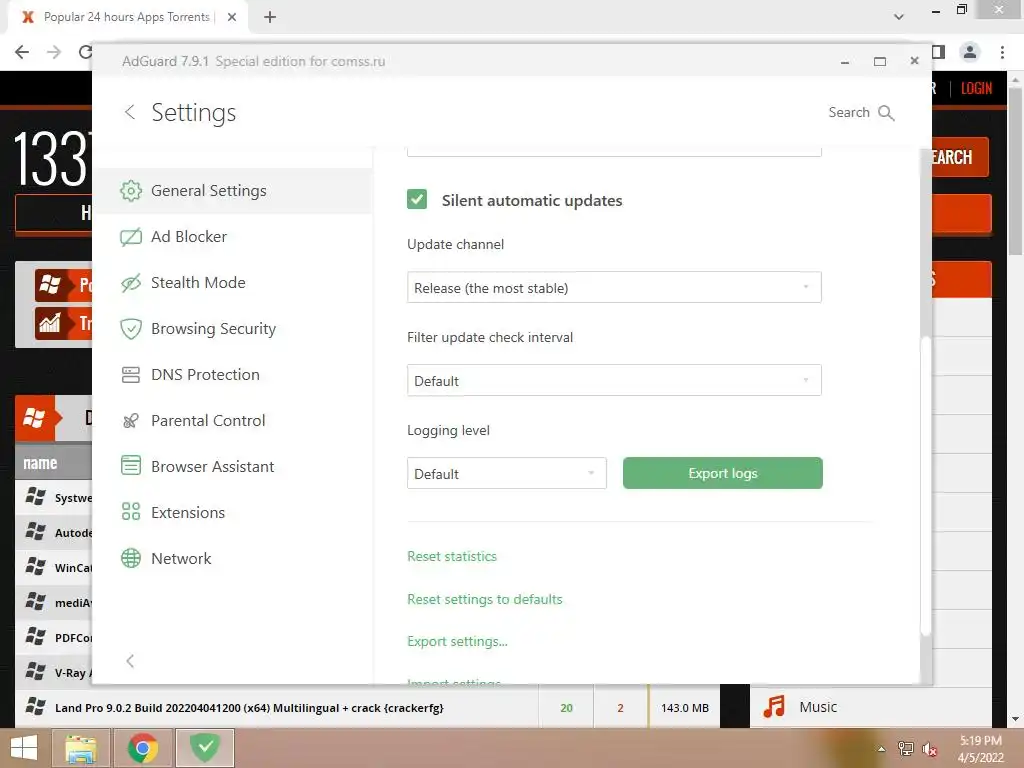
Task: Open Filter update check interval dropdown
Action: (x=614, y=380)
